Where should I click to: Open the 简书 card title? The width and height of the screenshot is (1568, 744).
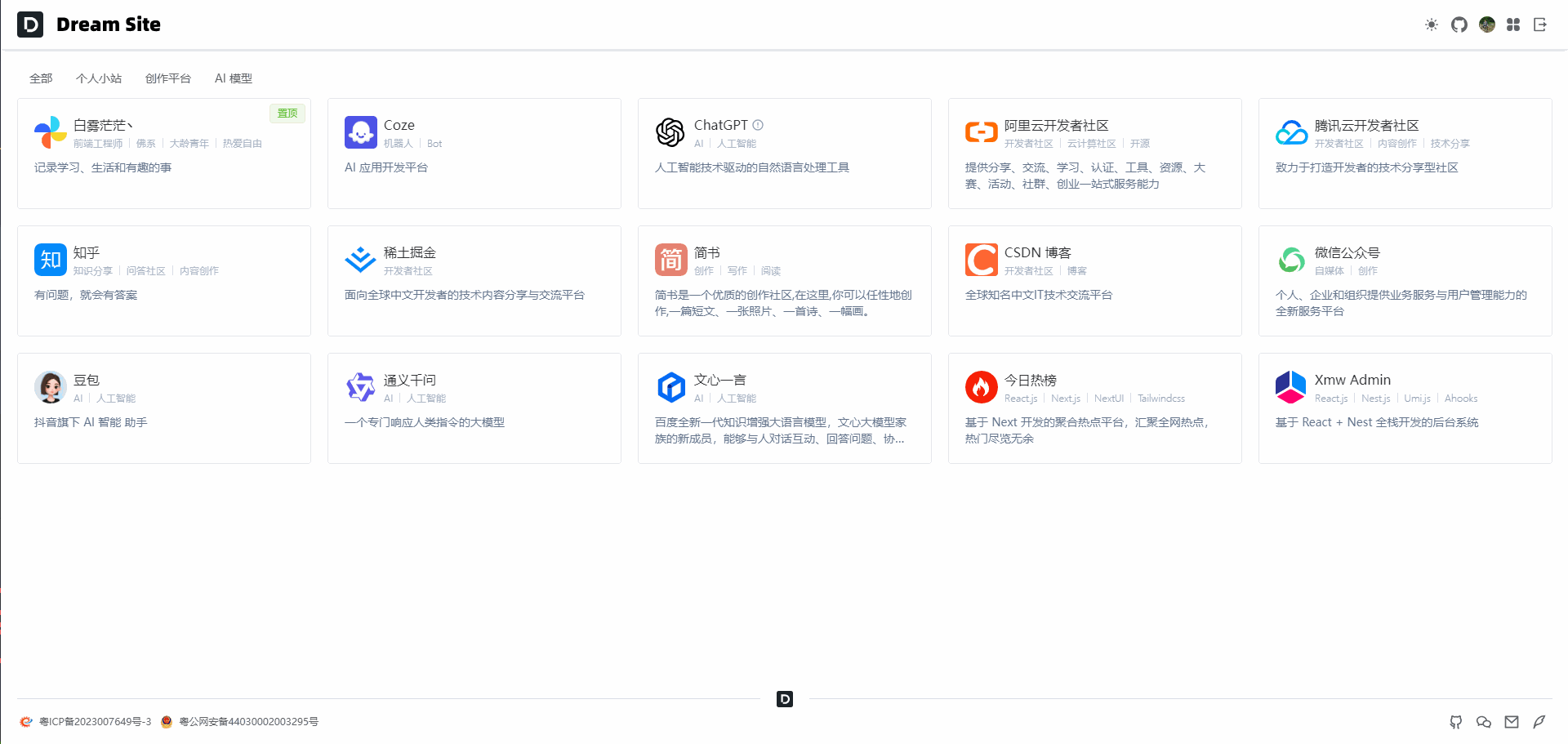click(x=707, y=252)
